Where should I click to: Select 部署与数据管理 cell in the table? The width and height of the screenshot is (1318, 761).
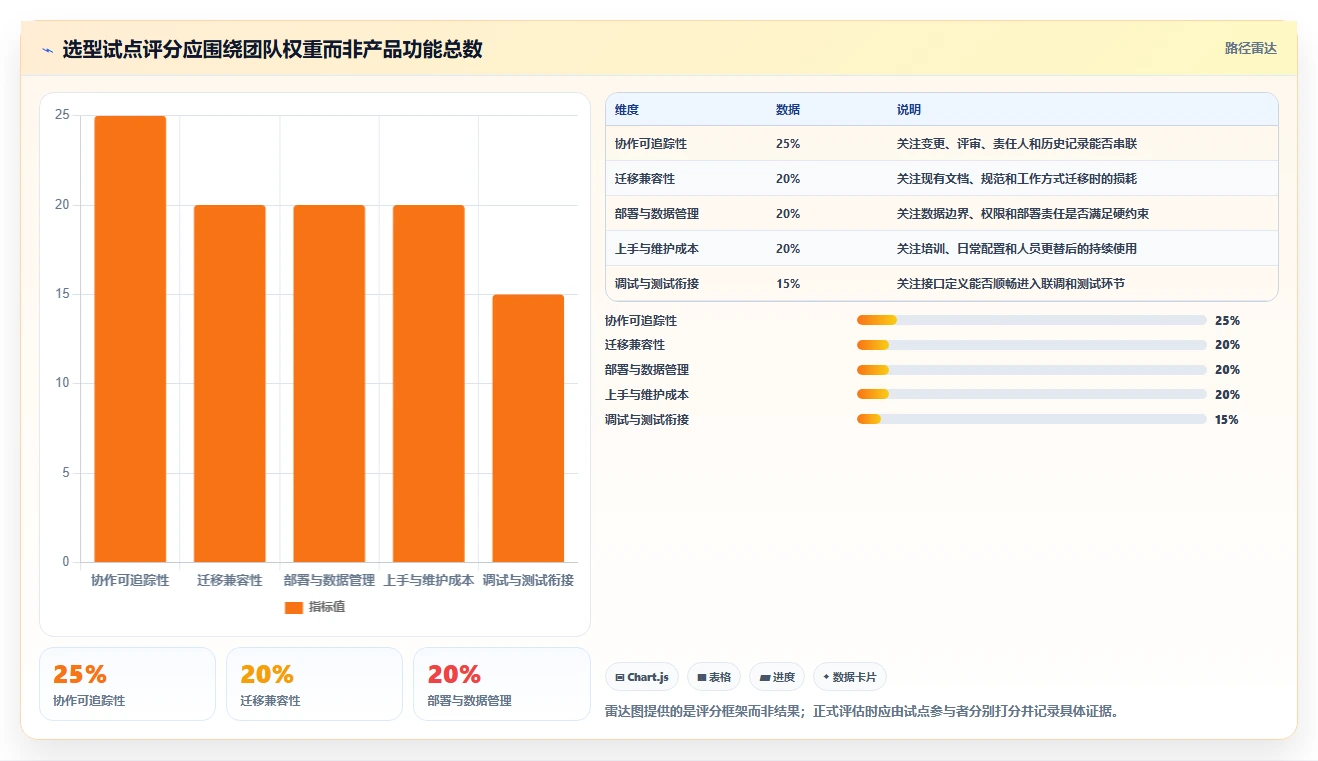657,214
